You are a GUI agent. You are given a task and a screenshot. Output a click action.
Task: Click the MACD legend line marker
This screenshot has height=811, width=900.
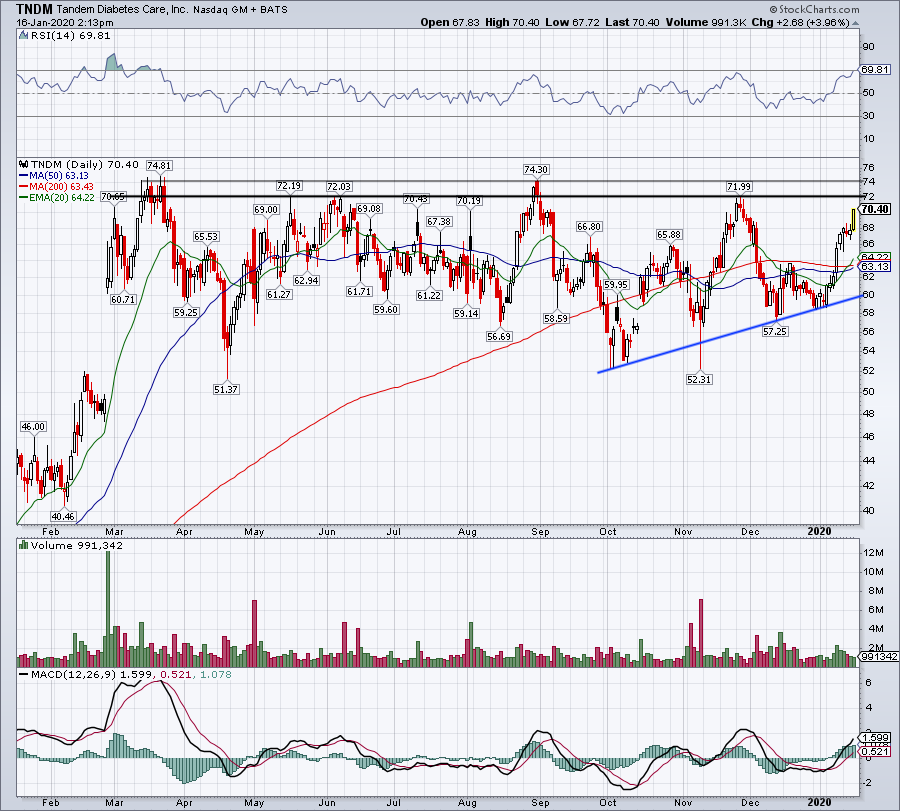click(x=24, y=674)
